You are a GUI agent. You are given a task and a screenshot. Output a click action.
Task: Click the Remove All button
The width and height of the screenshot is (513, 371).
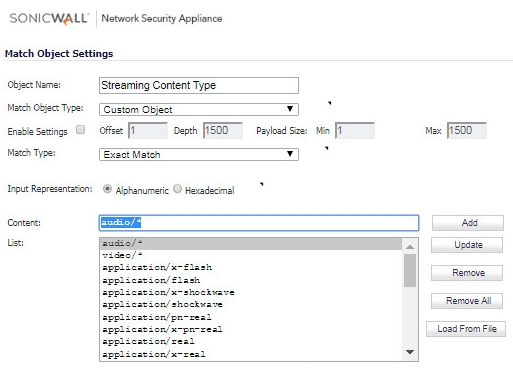[x=467, y=301]
